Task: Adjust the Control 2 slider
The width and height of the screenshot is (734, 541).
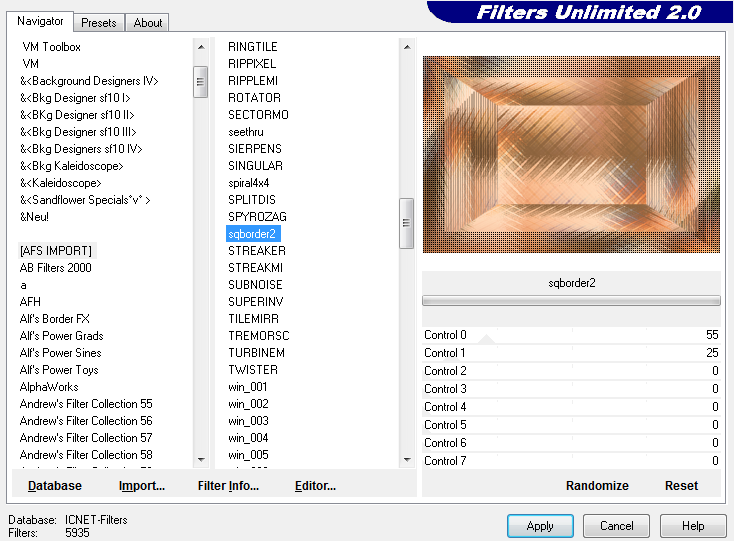Action: [x=571, y=371]
